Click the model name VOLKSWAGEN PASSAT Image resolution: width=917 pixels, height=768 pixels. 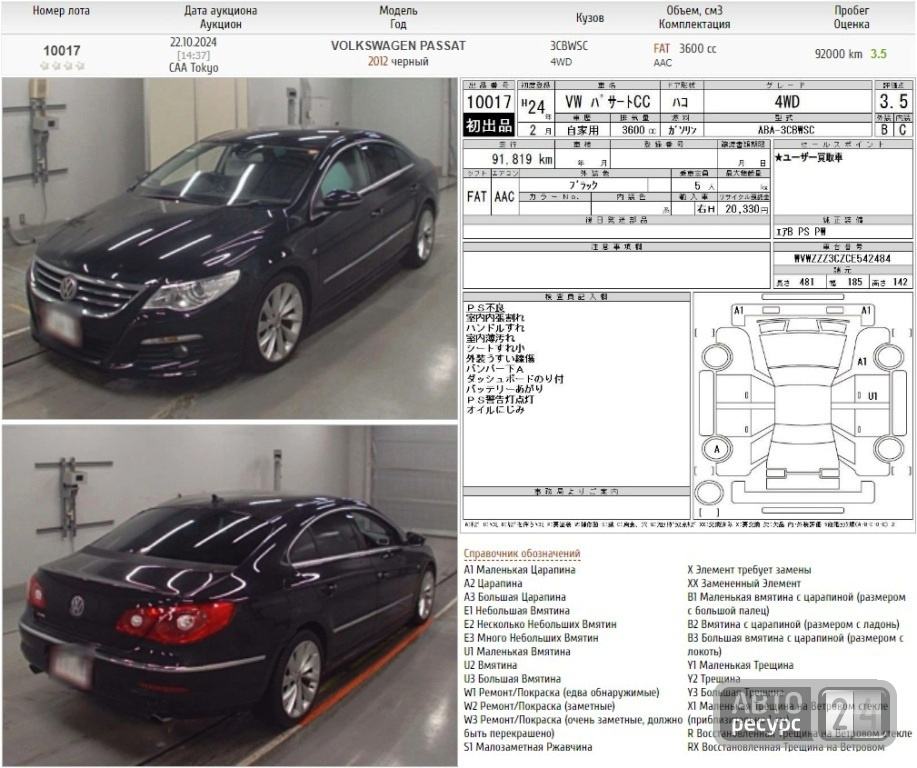[x=398, y=46]
